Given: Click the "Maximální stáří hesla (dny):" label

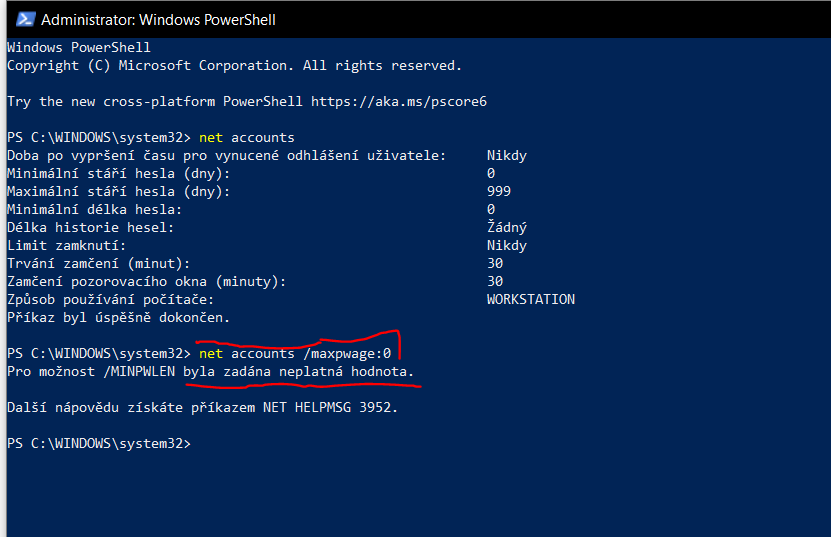Looking at the screenshot, I should pyautogui.click(x=119, y=191).
